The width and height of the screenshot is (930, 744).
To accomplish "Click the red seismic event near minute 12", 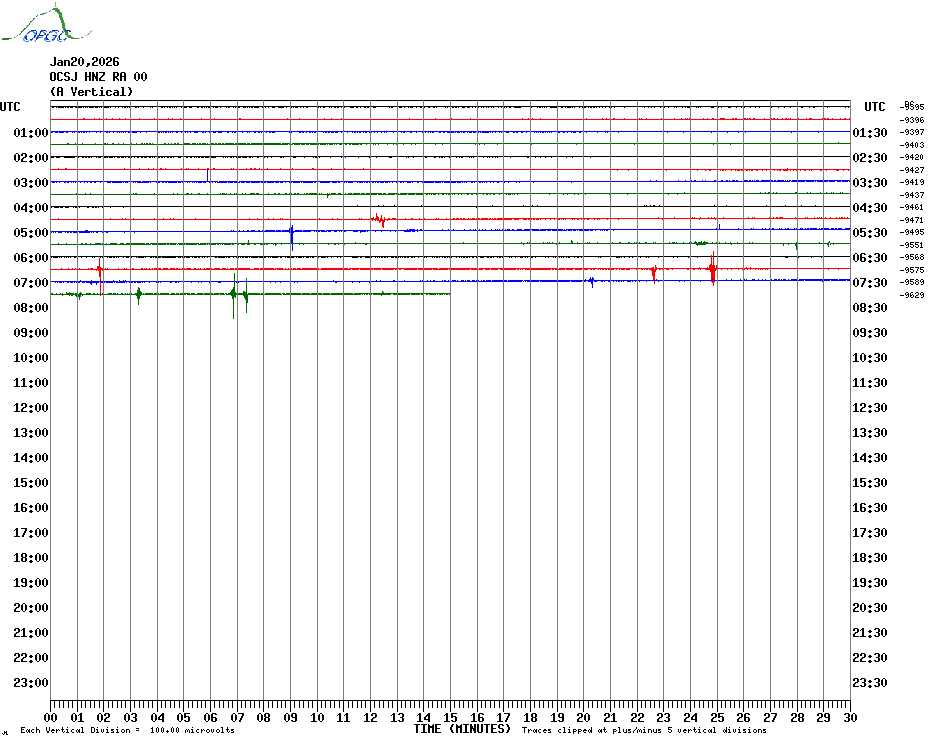I will click(380, 219).
